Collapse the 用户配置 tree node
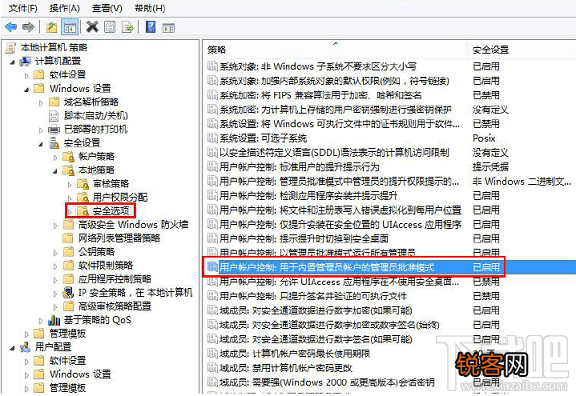This screenshot has height=396, width=576. (12, 348)
